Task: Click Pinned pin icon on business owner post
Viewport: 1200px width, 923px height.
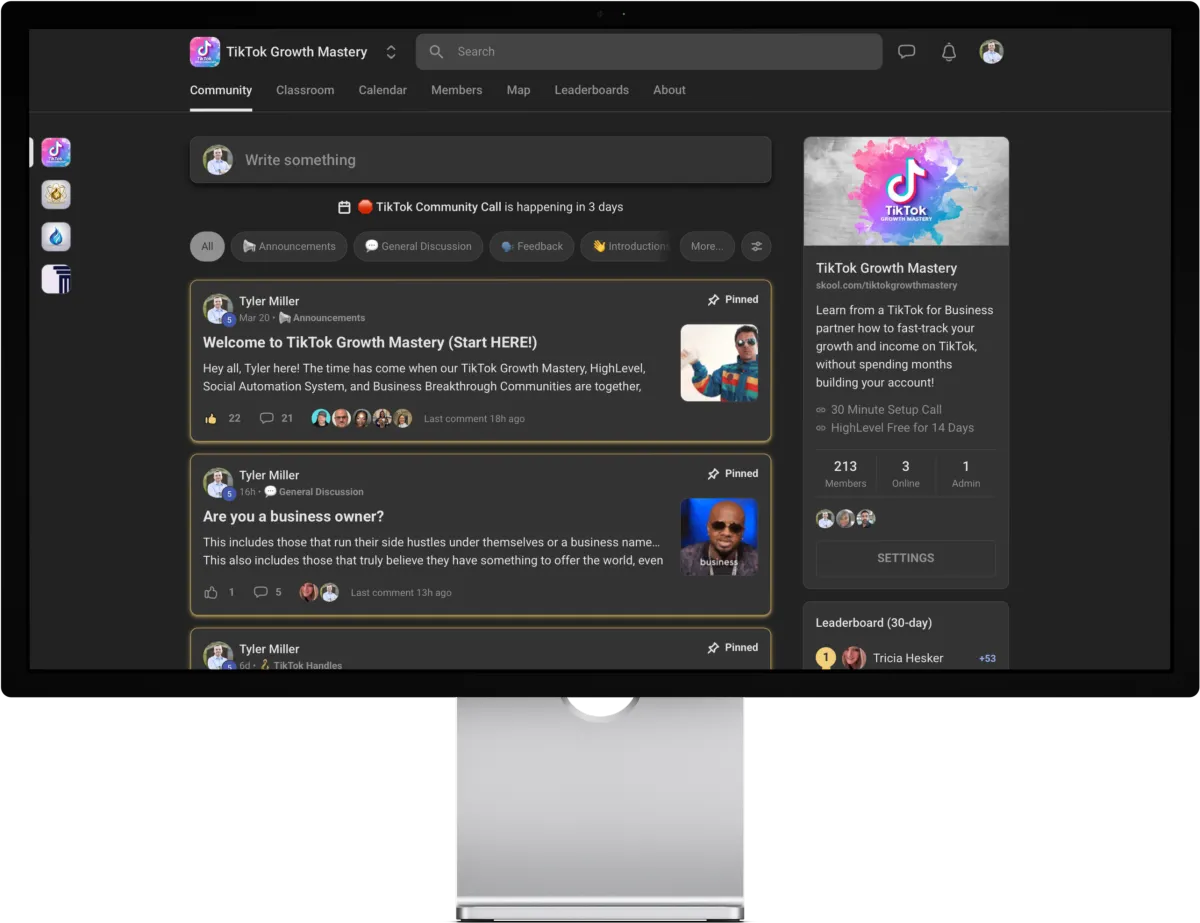Action: click(713, 473)
